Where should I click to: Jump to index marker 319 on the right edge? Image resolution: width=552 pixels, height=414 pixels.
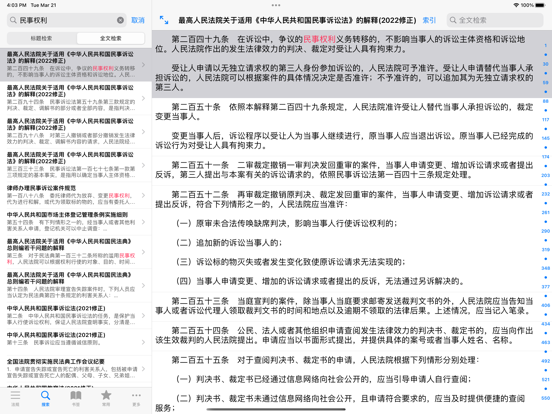[546, 250]
